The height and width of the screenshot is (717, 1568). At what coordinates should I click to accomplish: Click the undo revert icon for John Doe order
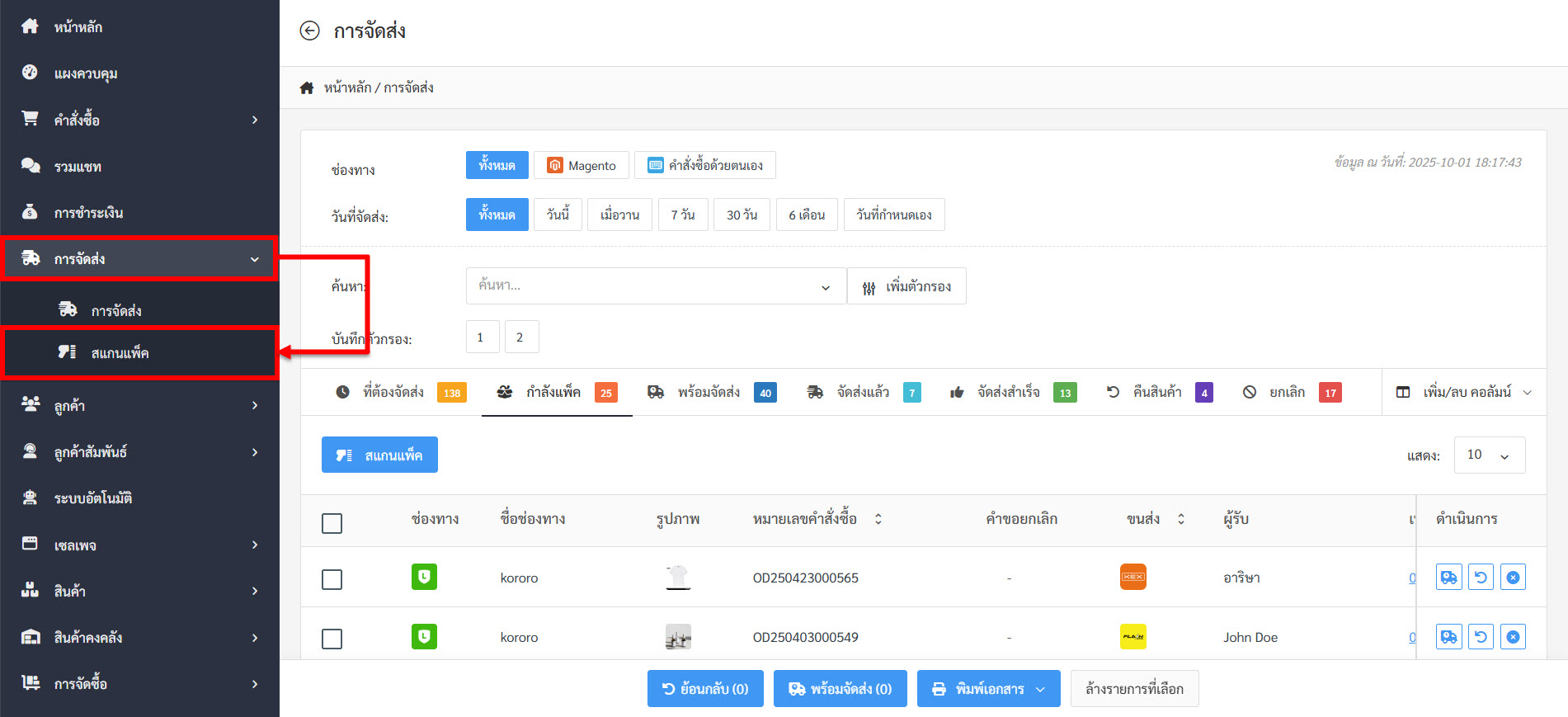1481,637
